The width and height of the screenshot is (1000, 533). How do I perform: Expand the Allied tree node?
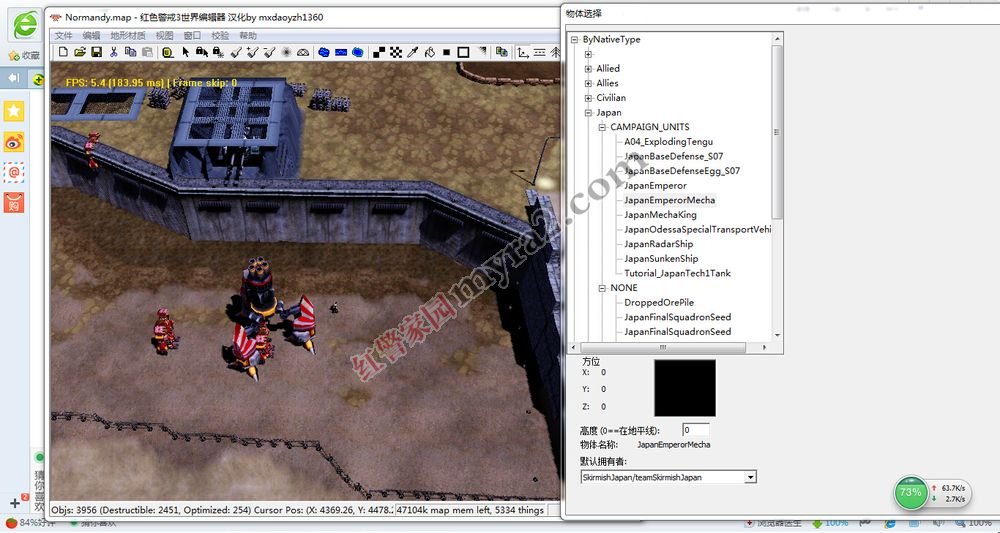point(588,69)
